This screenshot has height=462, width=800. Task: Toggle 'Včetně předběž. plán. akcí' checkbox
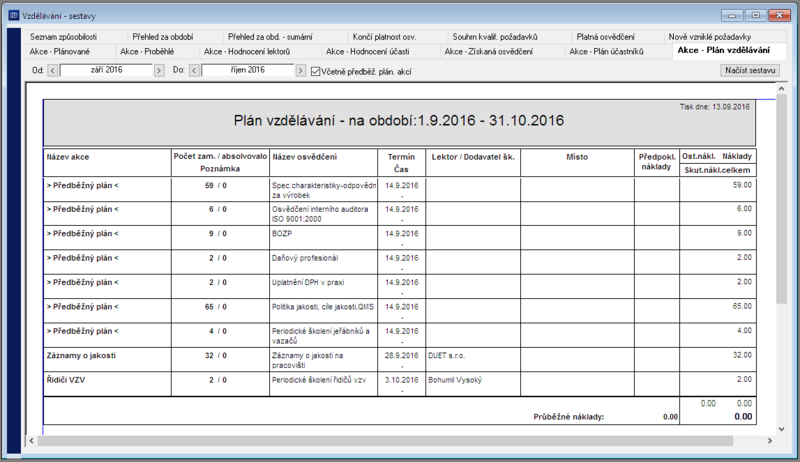(x=315, y=71)
